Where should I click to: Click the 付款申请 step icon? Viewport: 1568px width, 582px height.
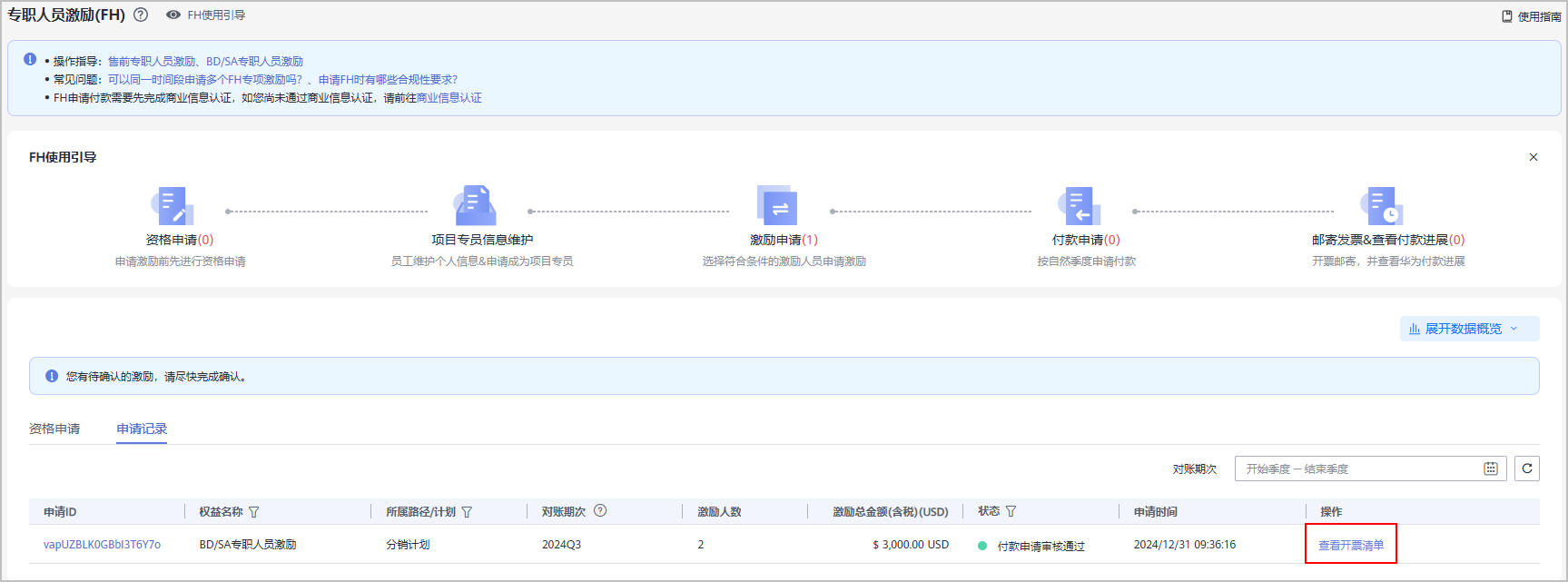[1079, 206]
